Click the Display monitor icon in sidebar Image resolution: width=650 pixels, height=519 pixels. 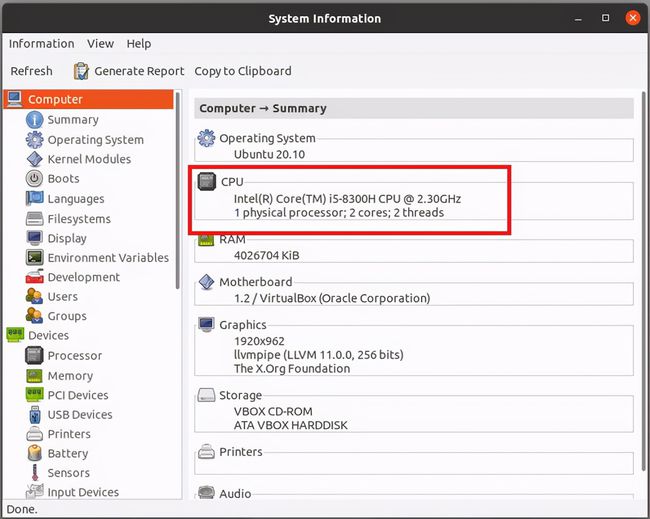click(x=34, y=238)
